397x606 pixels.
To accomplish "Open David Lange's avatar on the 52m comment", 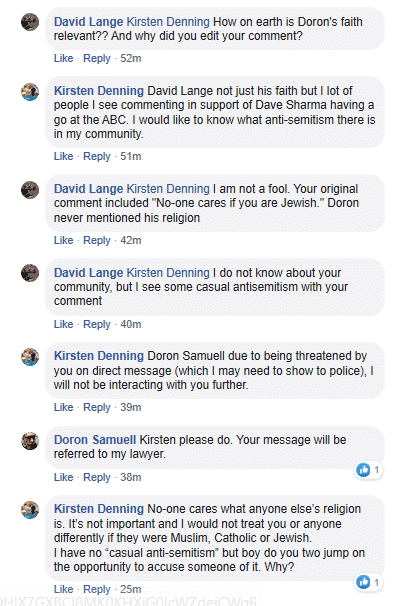I will click(x=30, y=22).
